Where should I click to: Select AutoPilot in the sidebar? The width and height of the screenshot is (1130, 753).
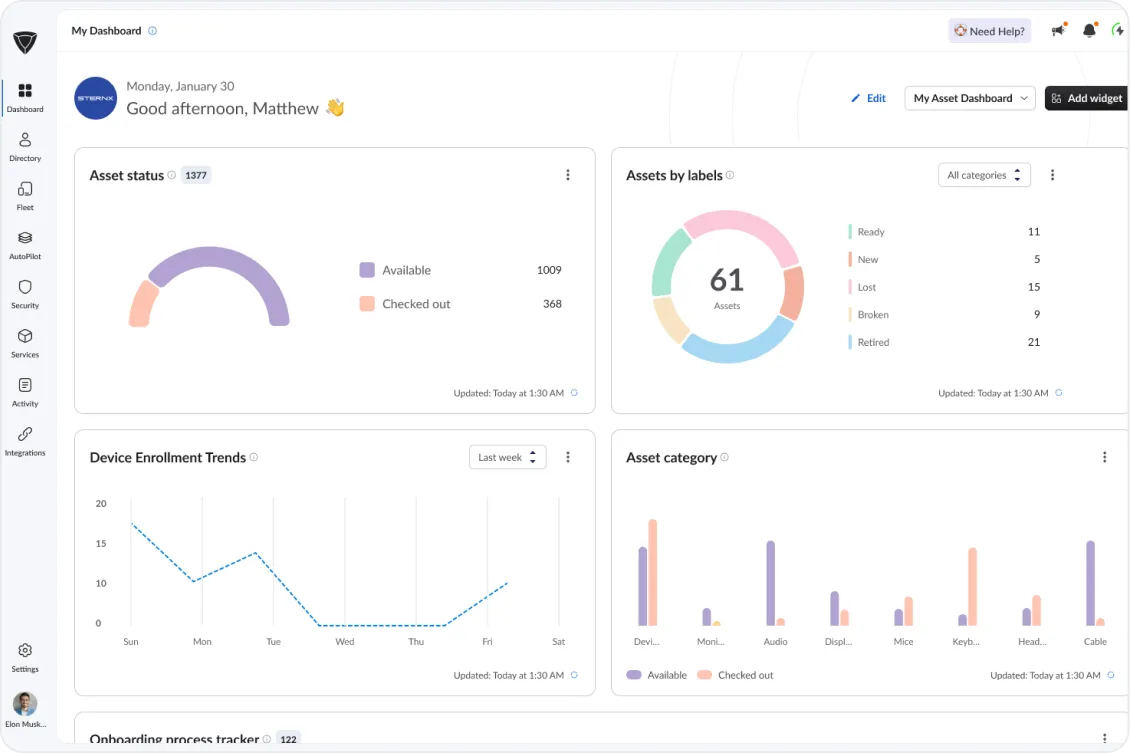[x=25, y=247]
